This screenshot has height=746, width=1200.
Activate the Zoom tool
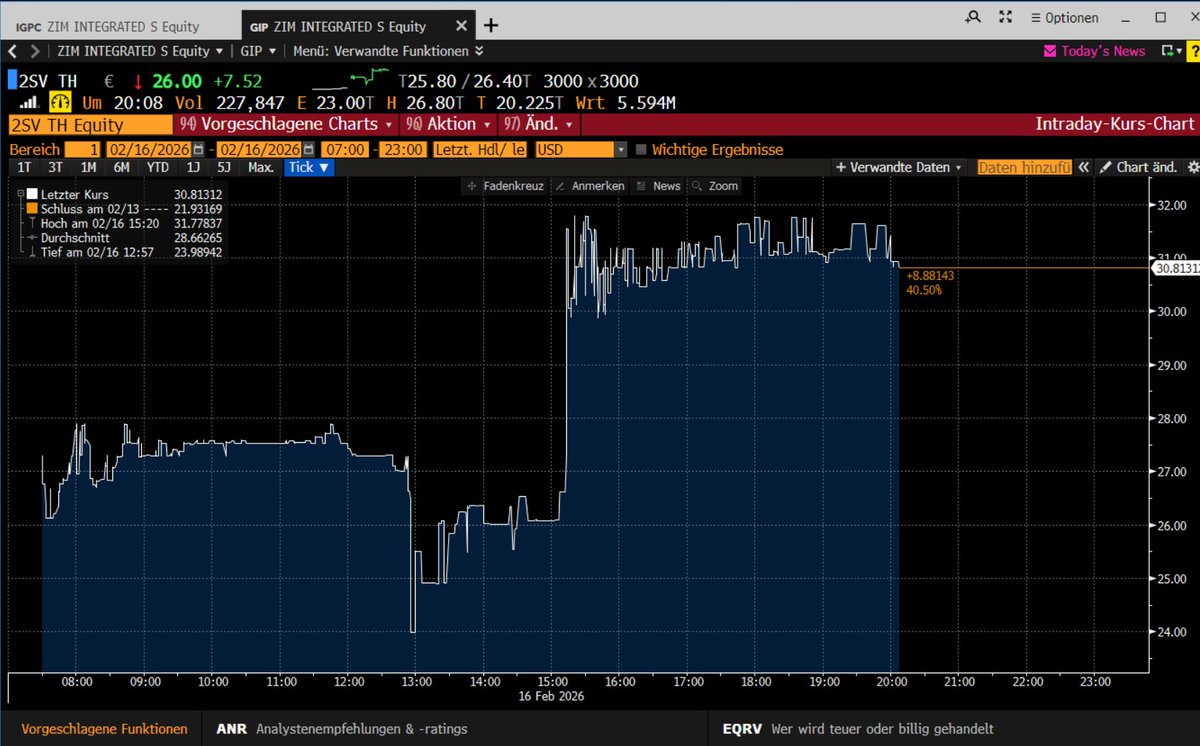pos(715,186)
